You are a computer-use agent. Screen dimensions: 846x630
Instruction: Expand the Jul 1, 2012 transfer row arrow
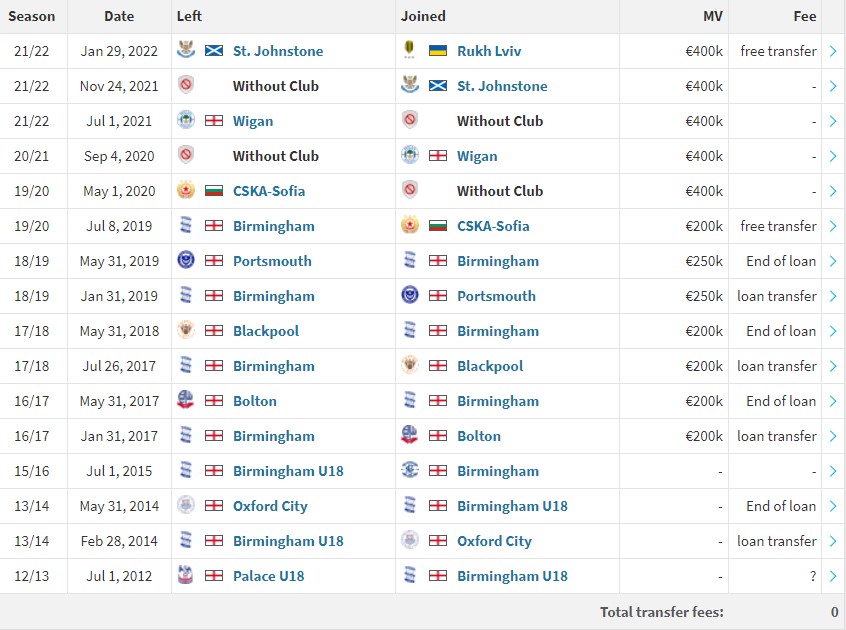click(x=833, y=576)
